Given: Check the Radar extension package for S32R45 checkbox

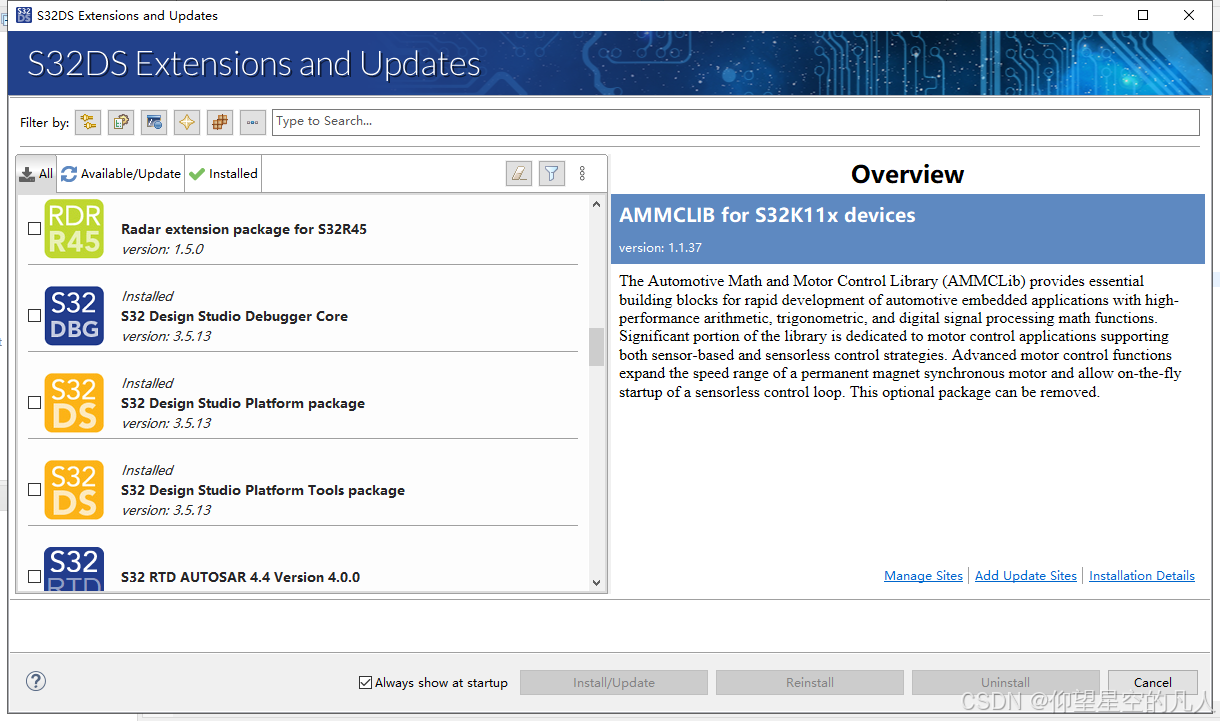Looking at the screenshot, I should pyautogui.click(x=34, y=229).
